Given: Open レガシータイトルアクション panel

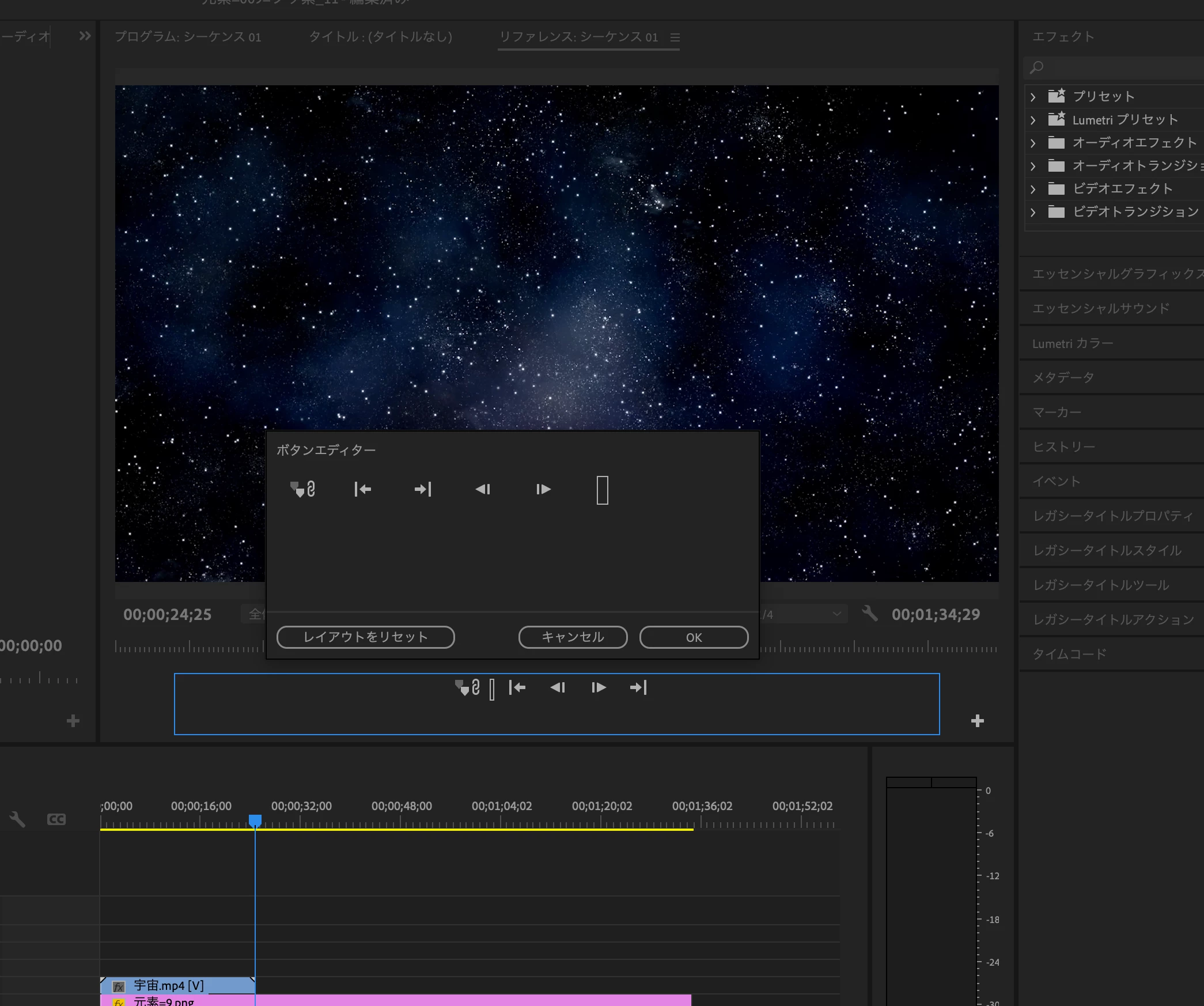Looking at the screenshot, I should click(1113, 619).
